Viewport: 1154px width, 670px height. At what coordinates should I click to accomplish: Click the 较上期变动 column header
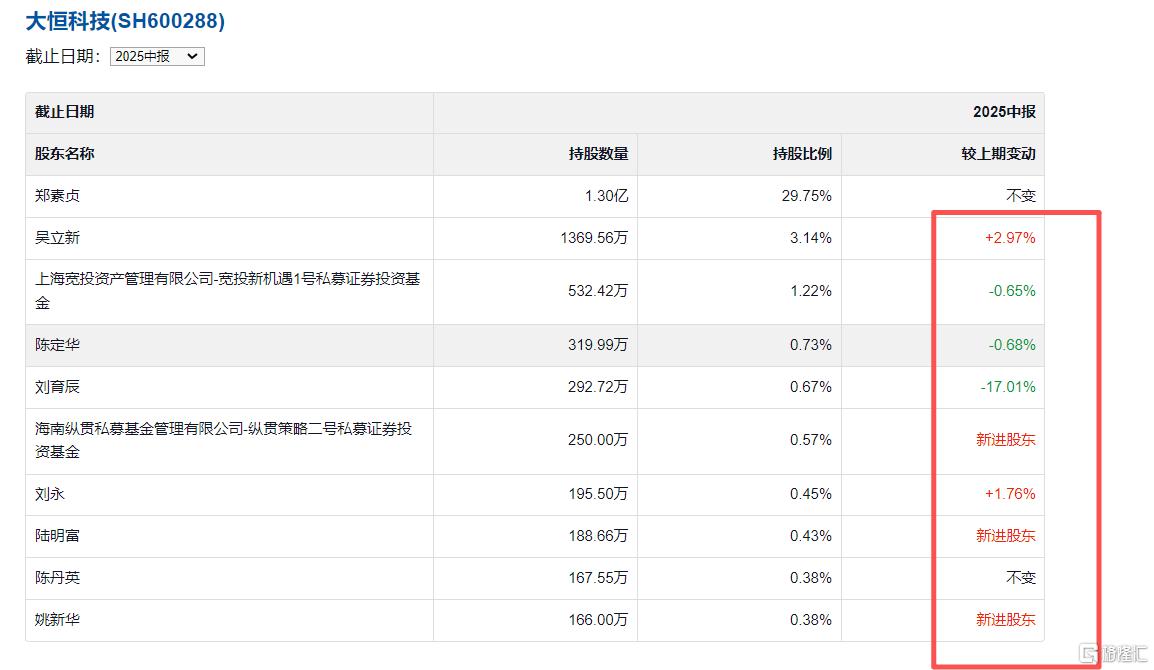998,154
